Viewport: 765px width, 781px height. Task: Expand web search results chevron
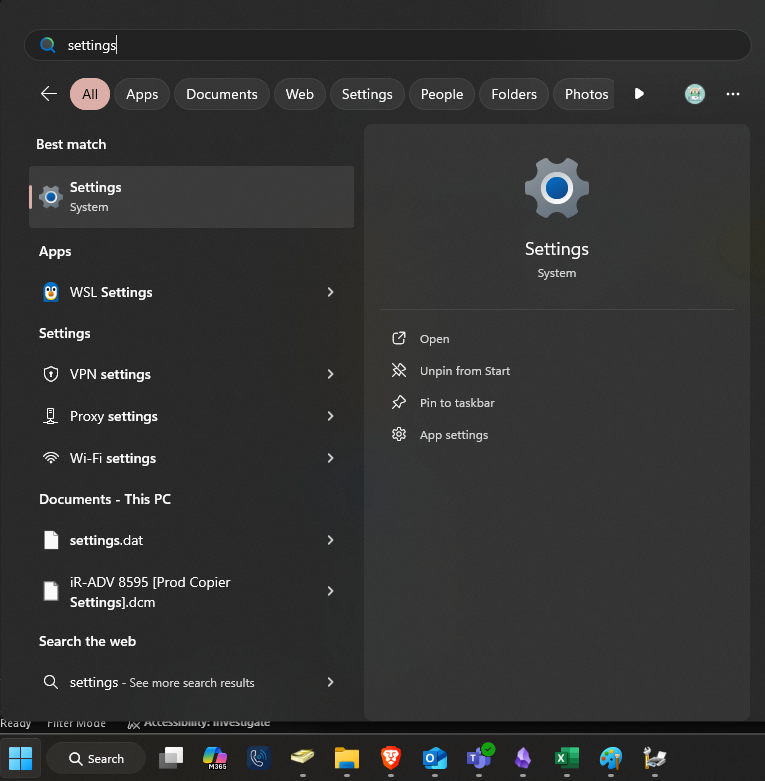click(330, 682)
